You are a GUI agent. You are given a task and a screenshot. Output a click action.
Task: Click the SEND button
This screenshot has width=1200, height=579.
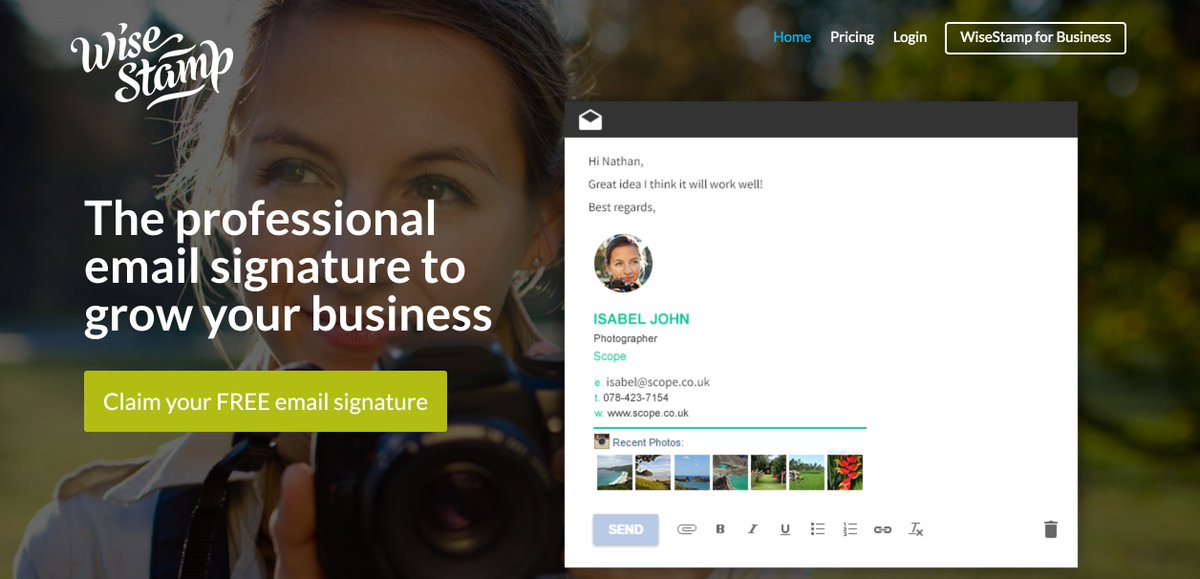tap(626, 529)
